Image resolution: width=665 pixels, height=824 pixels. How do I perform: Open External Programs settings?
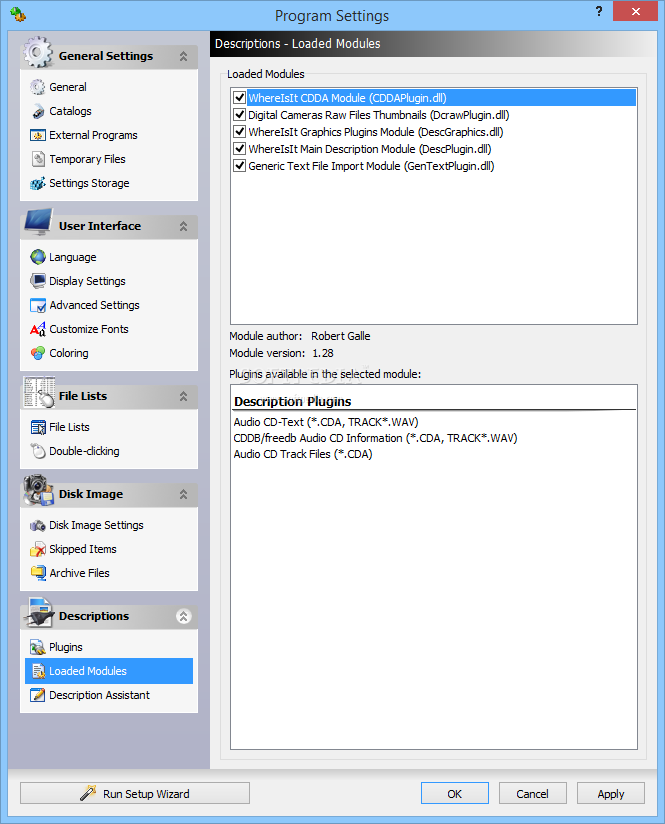(x=93, y=135)
